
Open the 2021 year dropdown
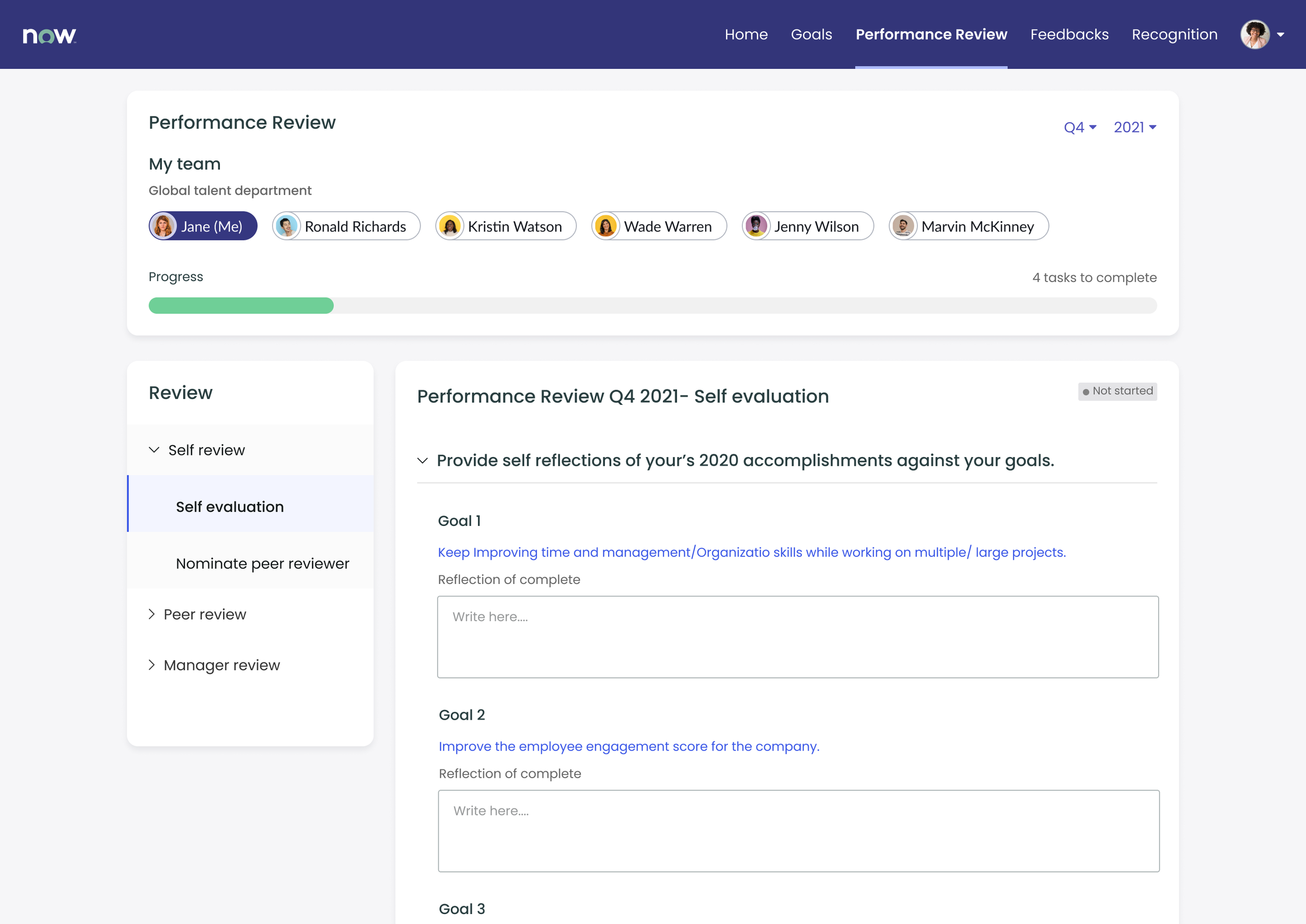1134,127
